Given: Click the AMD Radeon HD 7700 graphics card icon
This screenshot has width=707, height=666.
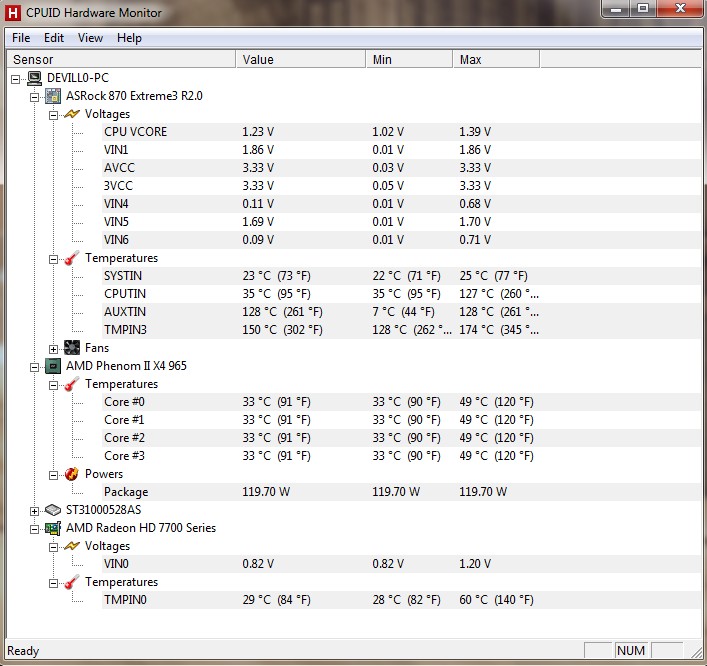Looking at the screenshot, I should click(x=53, y=528).
